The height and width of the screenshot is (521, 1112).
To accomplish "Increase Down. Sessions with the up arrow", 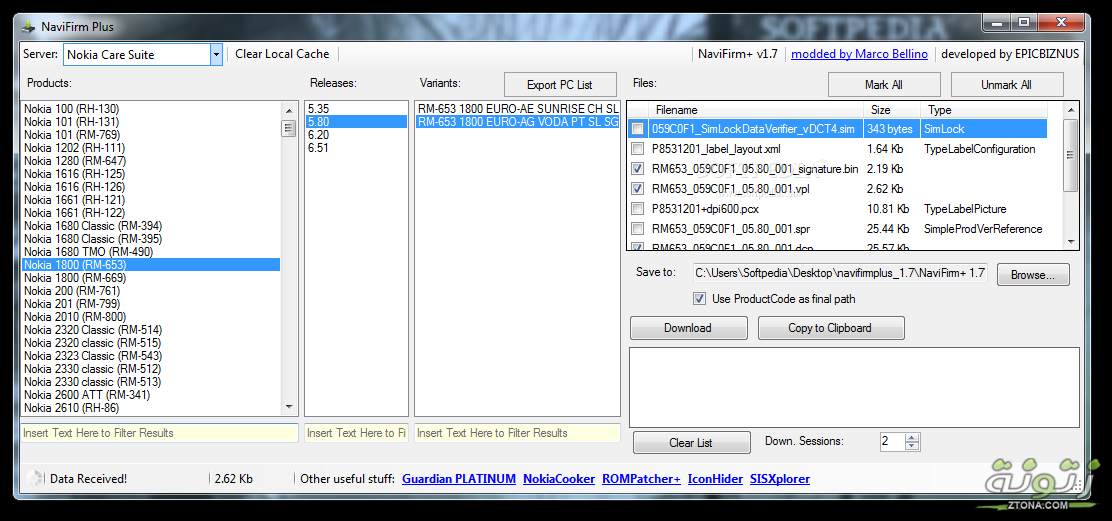I will 912,437.
